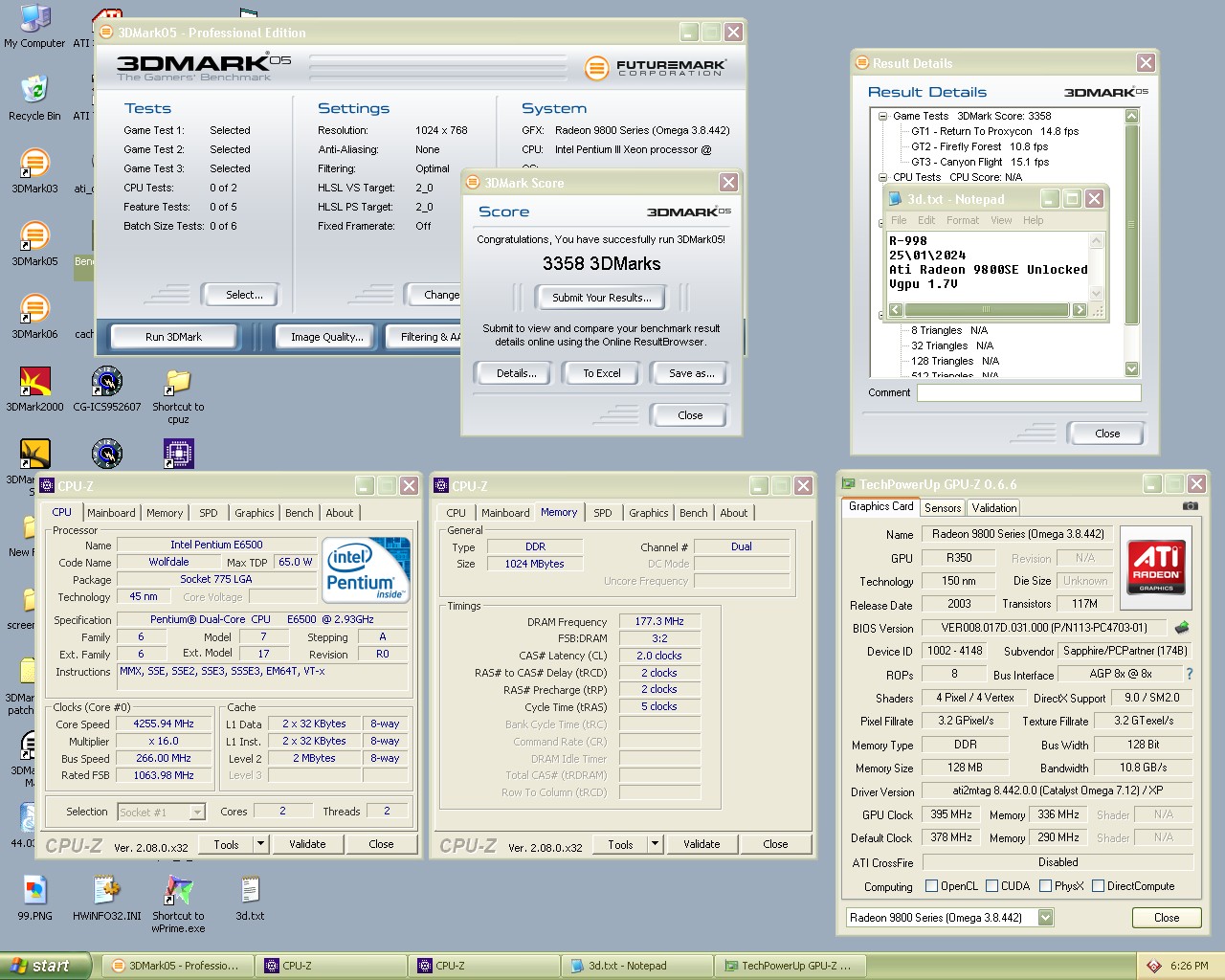Open the Notepad Format menu
The width and height of the screenshot is (1225, 980).
point(963,220)
